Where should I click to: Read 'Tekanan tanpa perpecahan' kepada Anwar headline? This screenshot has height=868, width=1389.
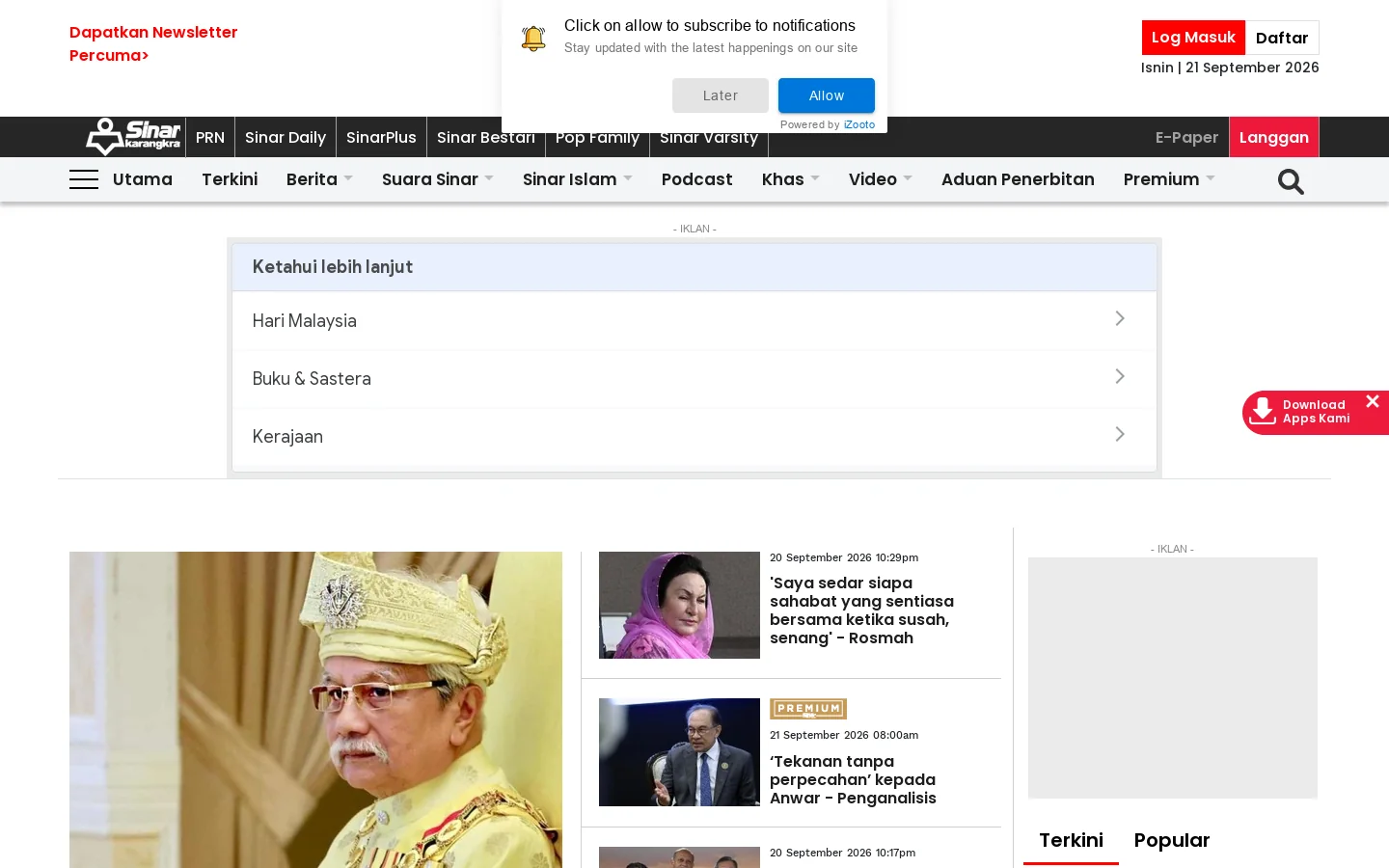(853, 779)
